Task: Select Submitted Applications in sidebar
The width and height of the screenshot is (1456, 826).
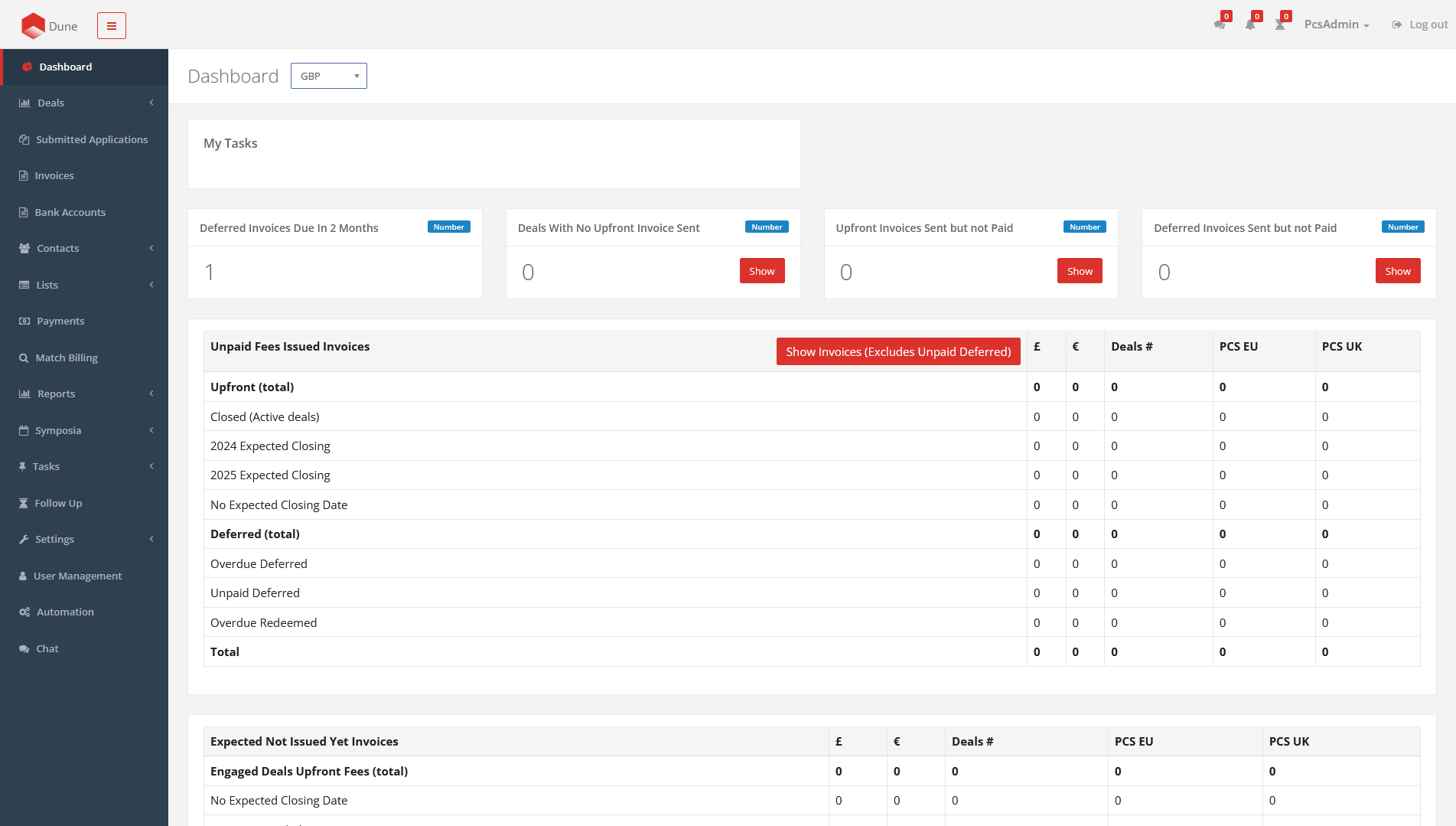Action: (x=91, y=139)
